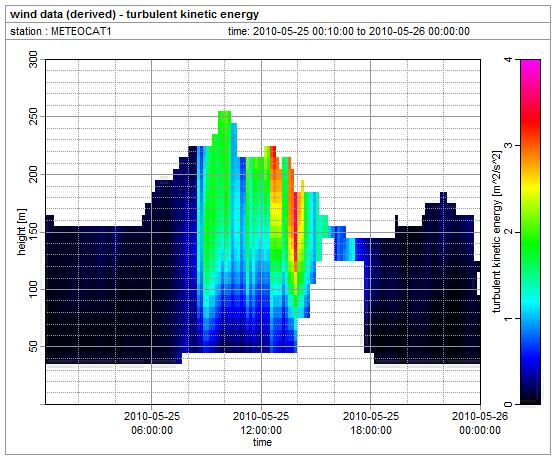Click the colorbar '3' tick label

508,146
